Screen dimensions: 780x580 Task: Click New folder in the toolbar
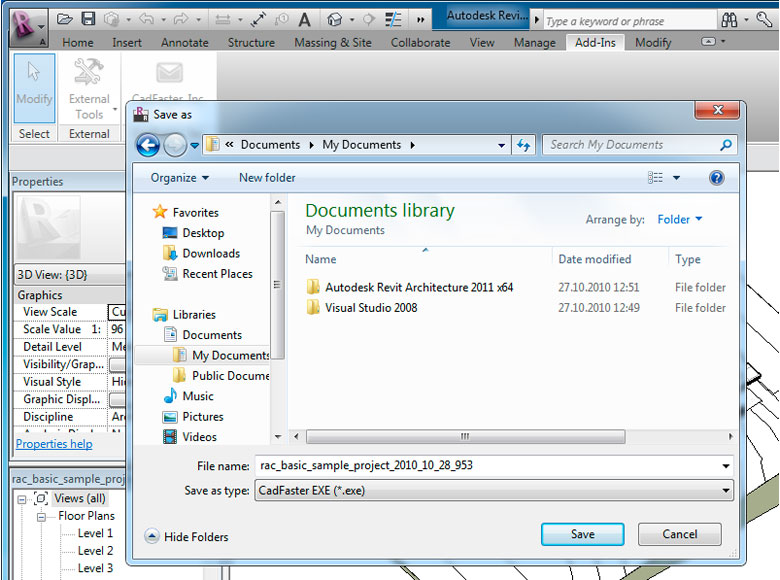[267, 178]
